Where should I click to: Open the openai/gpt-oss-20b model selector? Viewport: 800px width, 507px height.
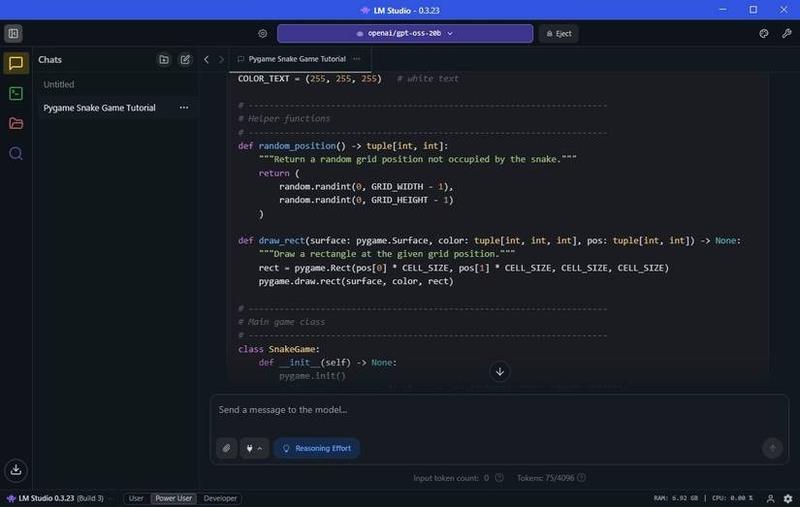404,33
